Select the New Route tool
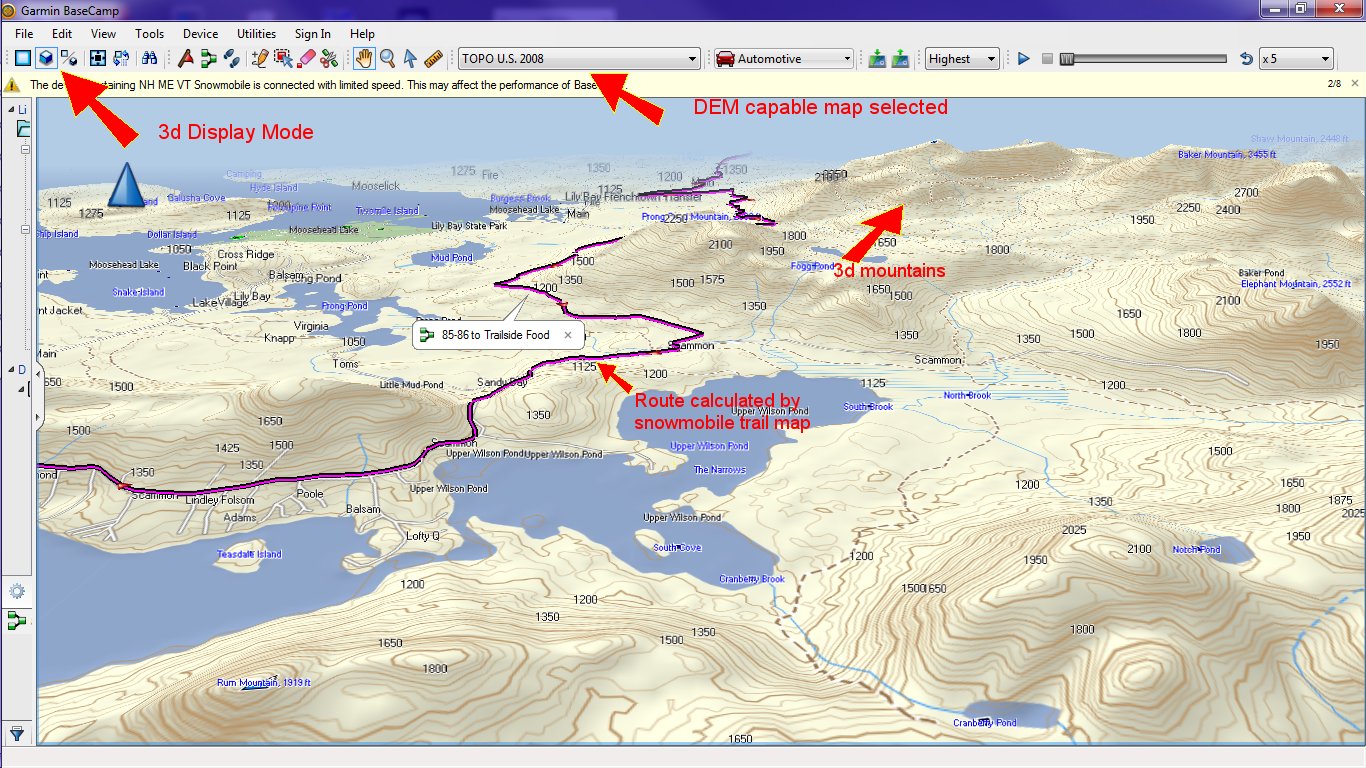The image size is (1366, 768). pos(209,58)
